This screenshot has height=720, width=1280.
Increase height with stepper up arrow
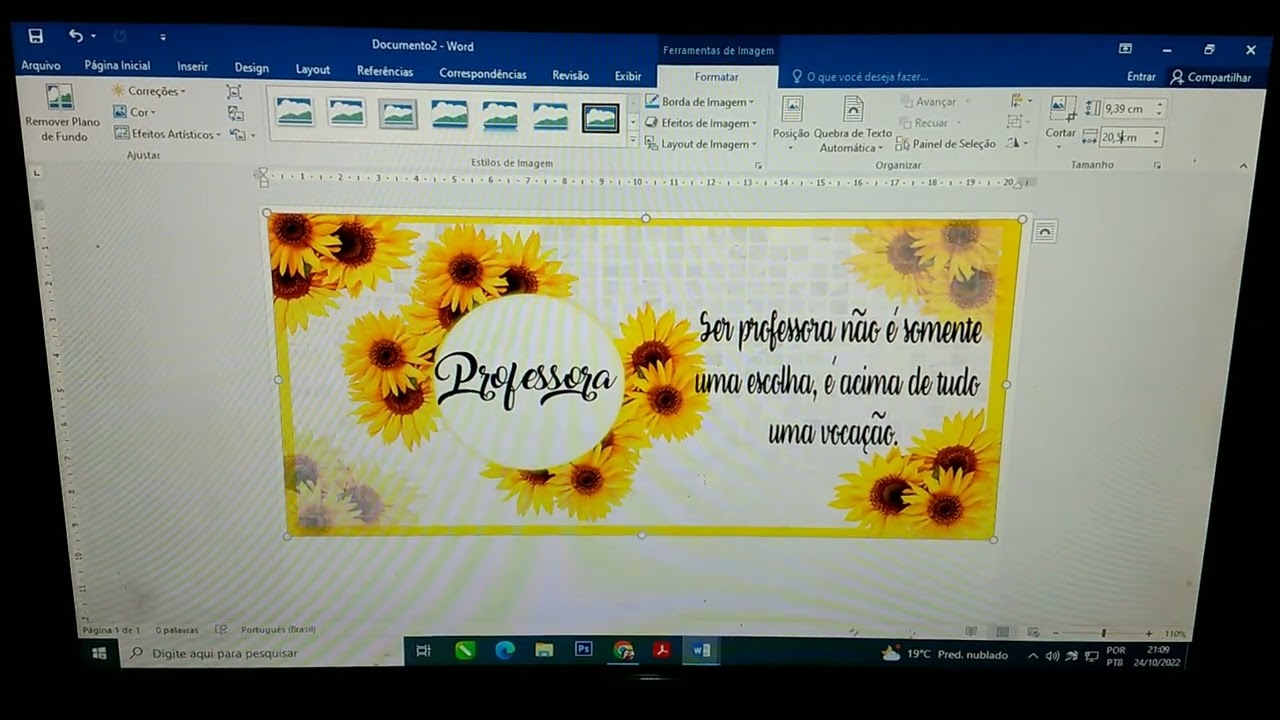point(1160,105)
